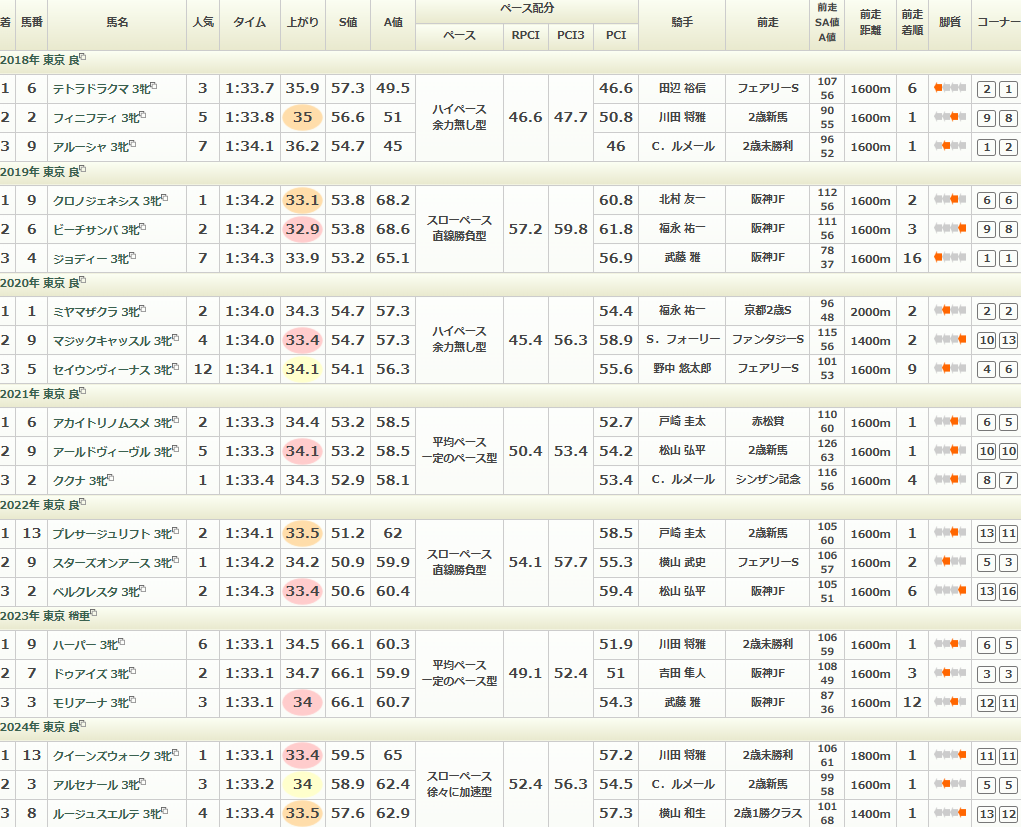This screenshot has width=1021, height=827.
Task: Click the タイム column header
Action: click(249, 21)
